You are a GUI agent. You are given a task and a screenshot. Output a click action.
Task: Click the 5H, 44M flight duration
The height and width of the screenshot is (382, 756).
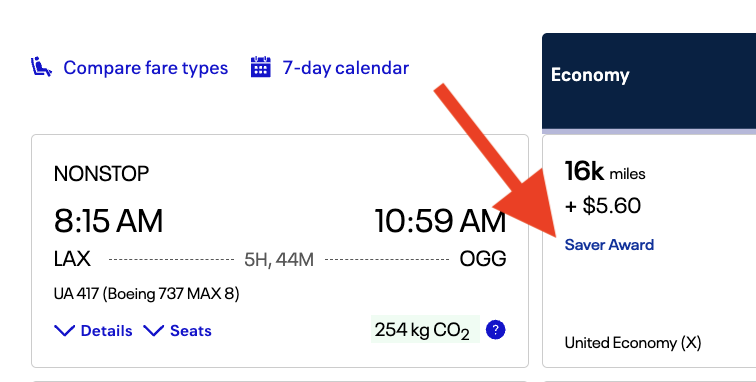(x=279, y=259)
